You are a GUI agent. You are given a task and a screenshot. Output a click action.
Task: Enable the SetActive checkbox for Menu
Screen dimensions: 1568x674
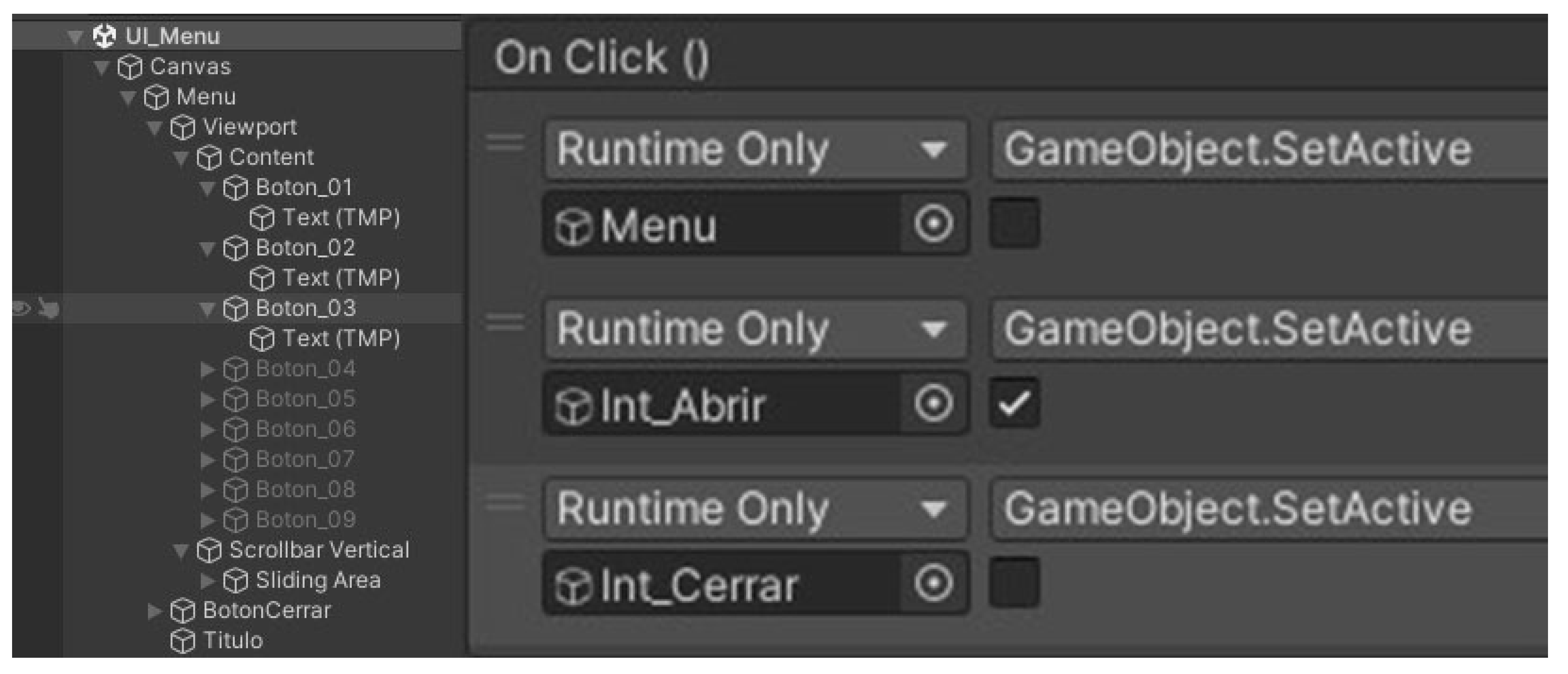[x=1014, y=223]
